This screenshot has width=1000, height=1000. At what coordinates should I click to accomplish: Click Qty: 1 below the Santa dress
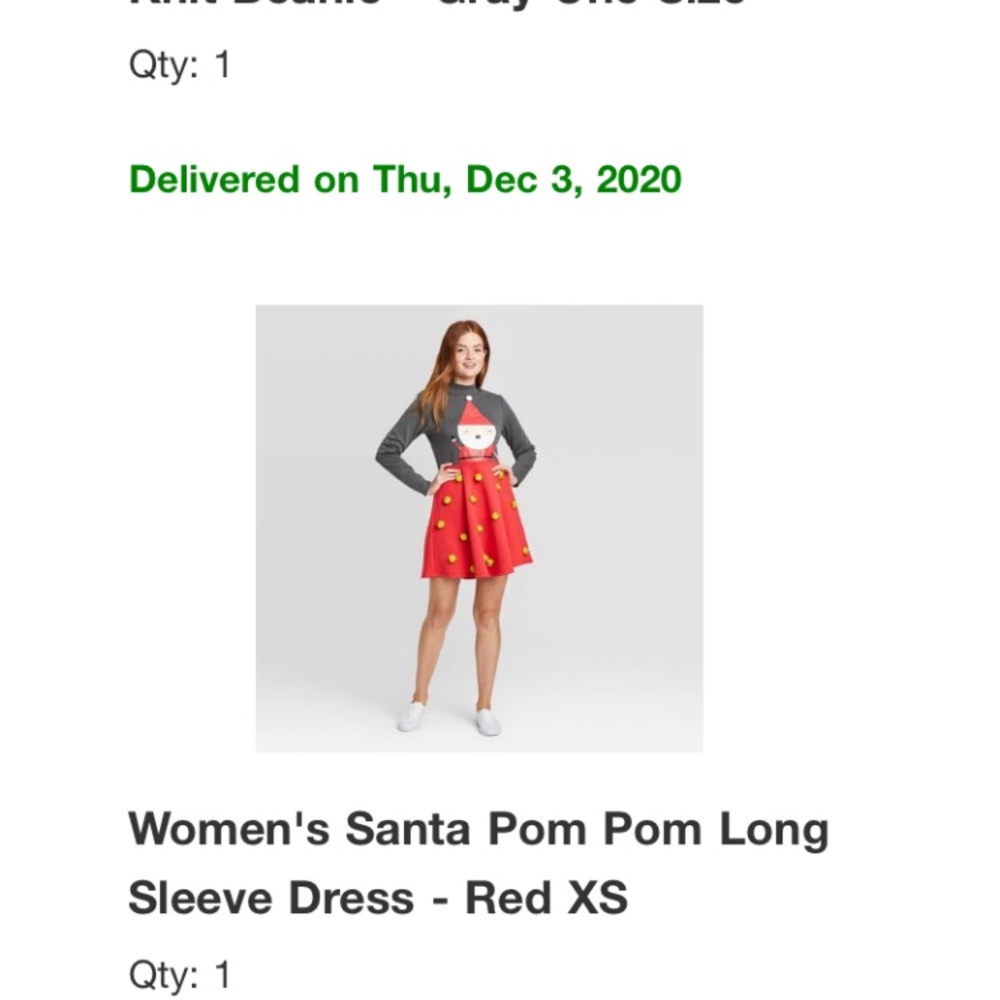coord(180,974)
